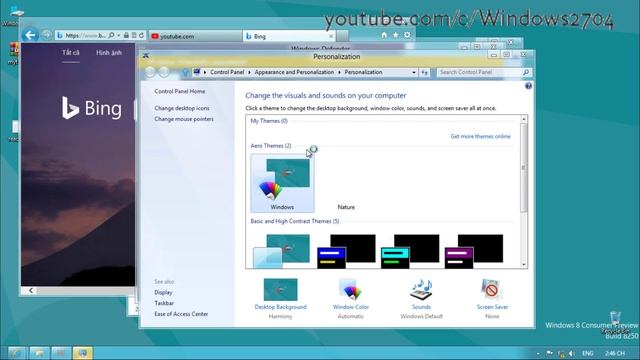Click themes list vertical scrollbar thumb
The height and width of the screenshot is (360, 640).
click(x=524, y=168)
